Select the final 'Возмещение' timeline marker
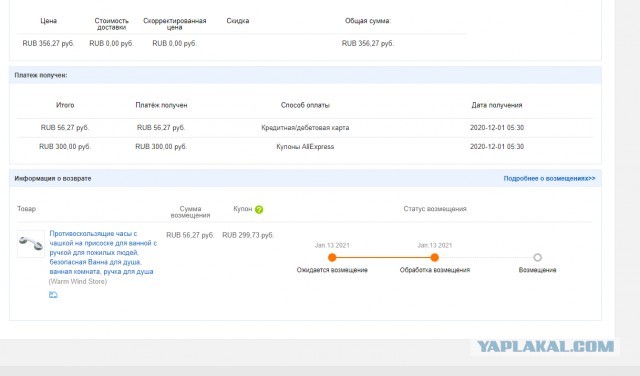The image size is (640, 376). pos(538,257)
